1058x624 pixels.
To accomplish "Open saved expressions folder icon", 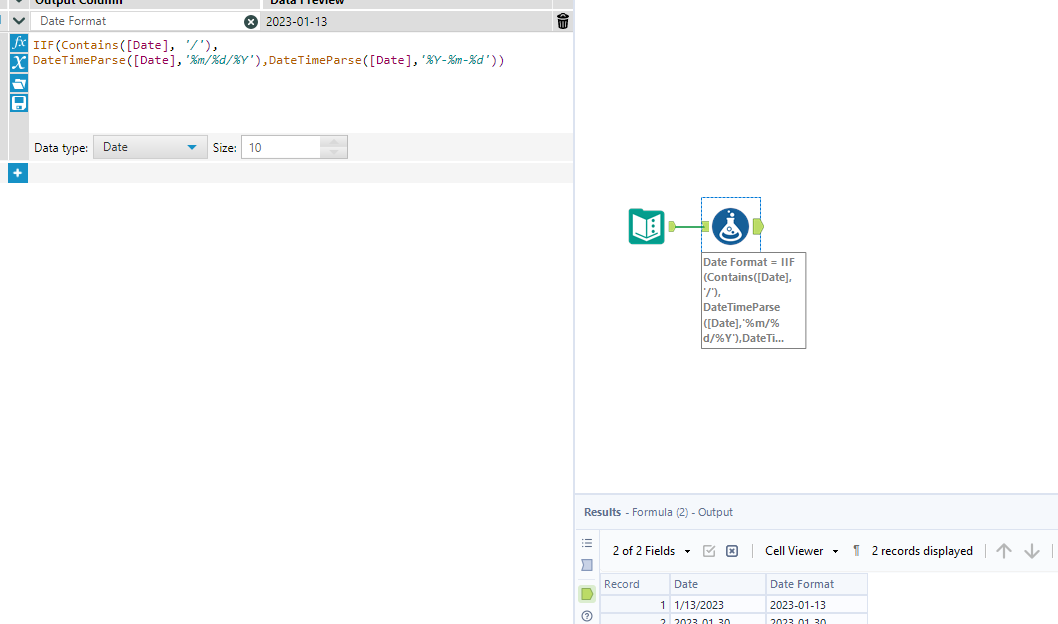I will [x=18, y=83].
